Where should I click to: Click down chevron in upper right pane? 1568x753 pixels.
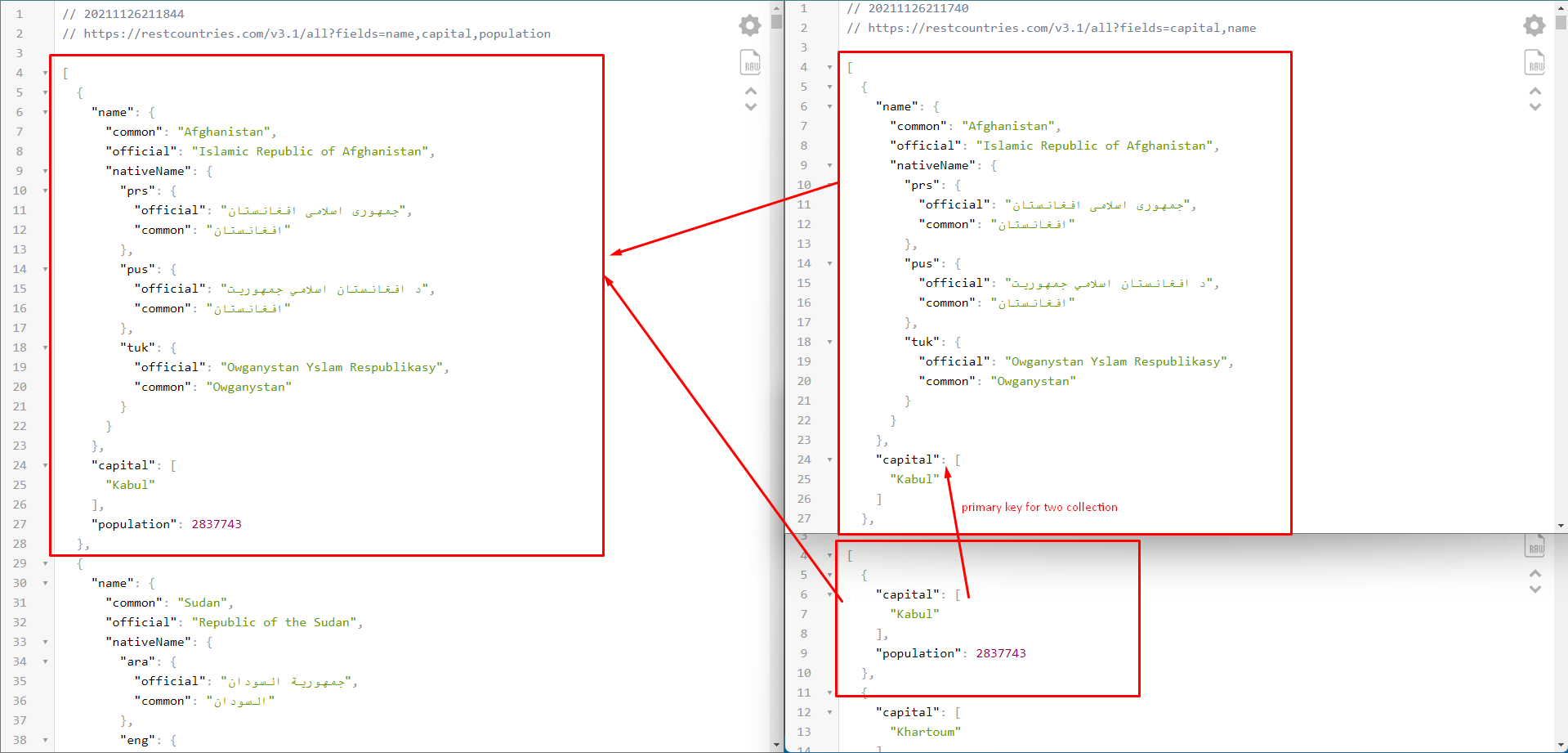(x=1535, y=107)
